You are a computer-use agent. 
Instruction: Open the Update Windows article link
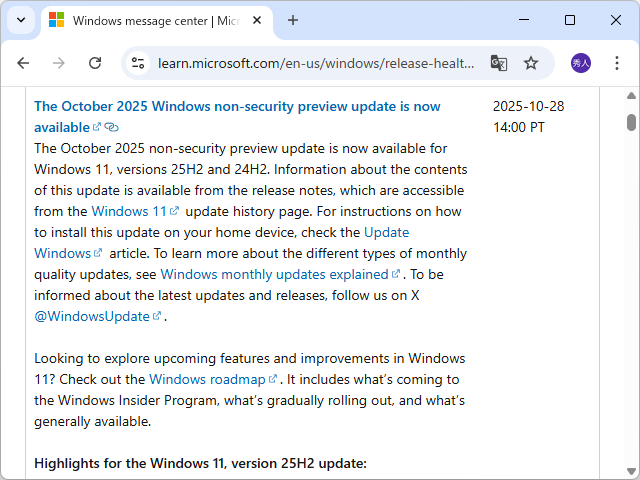coord(386,232)
